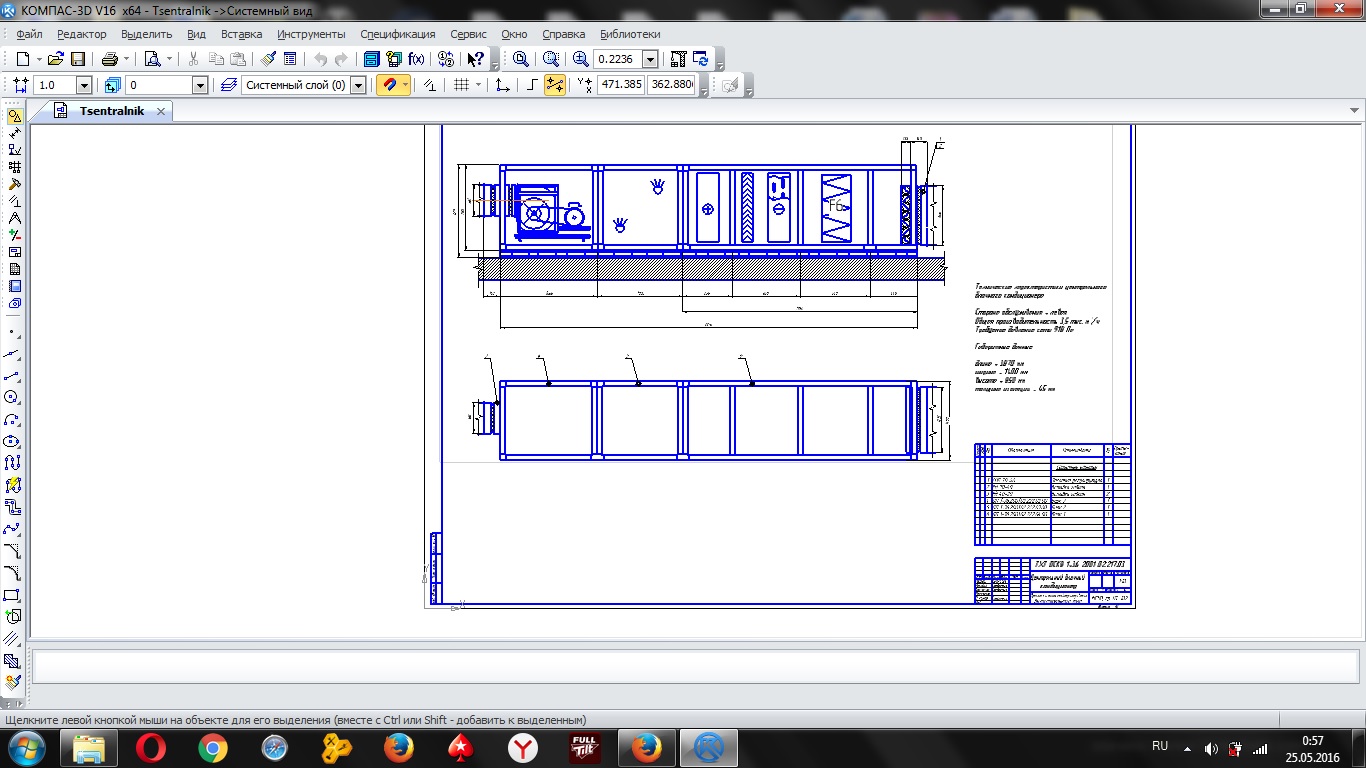Expand the grid options dropdown arrow

(478, 85)
